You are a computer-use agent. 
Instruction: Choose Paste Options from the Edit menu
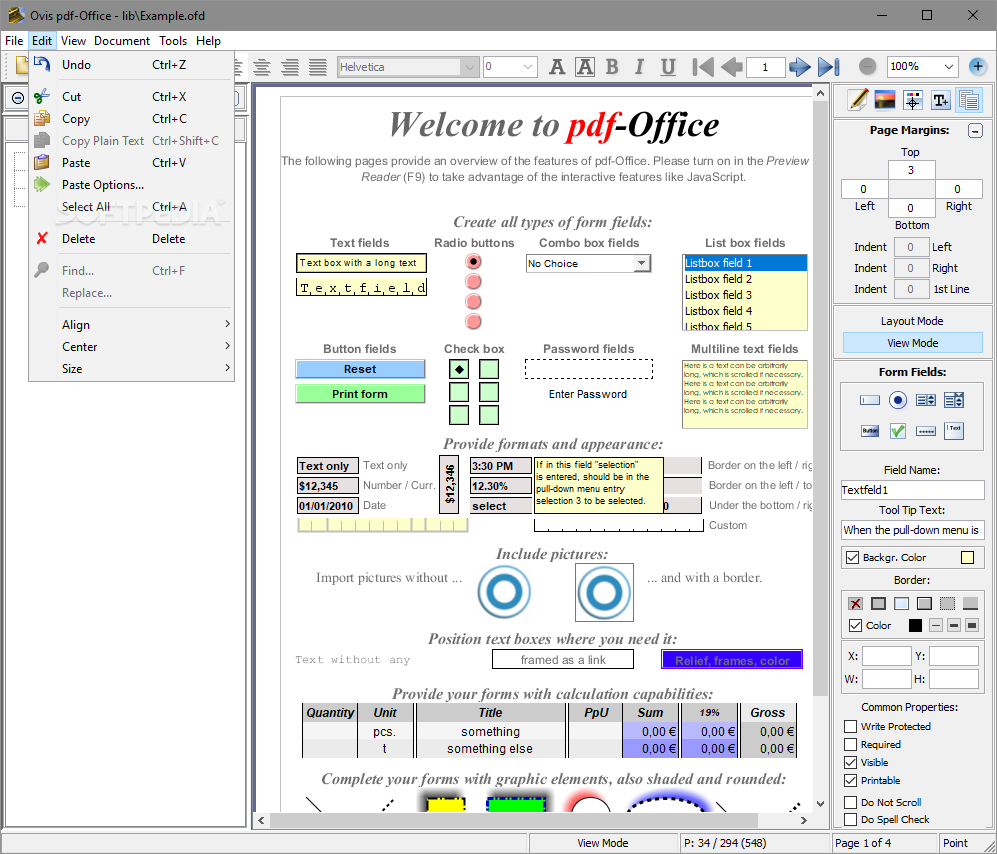132,184
